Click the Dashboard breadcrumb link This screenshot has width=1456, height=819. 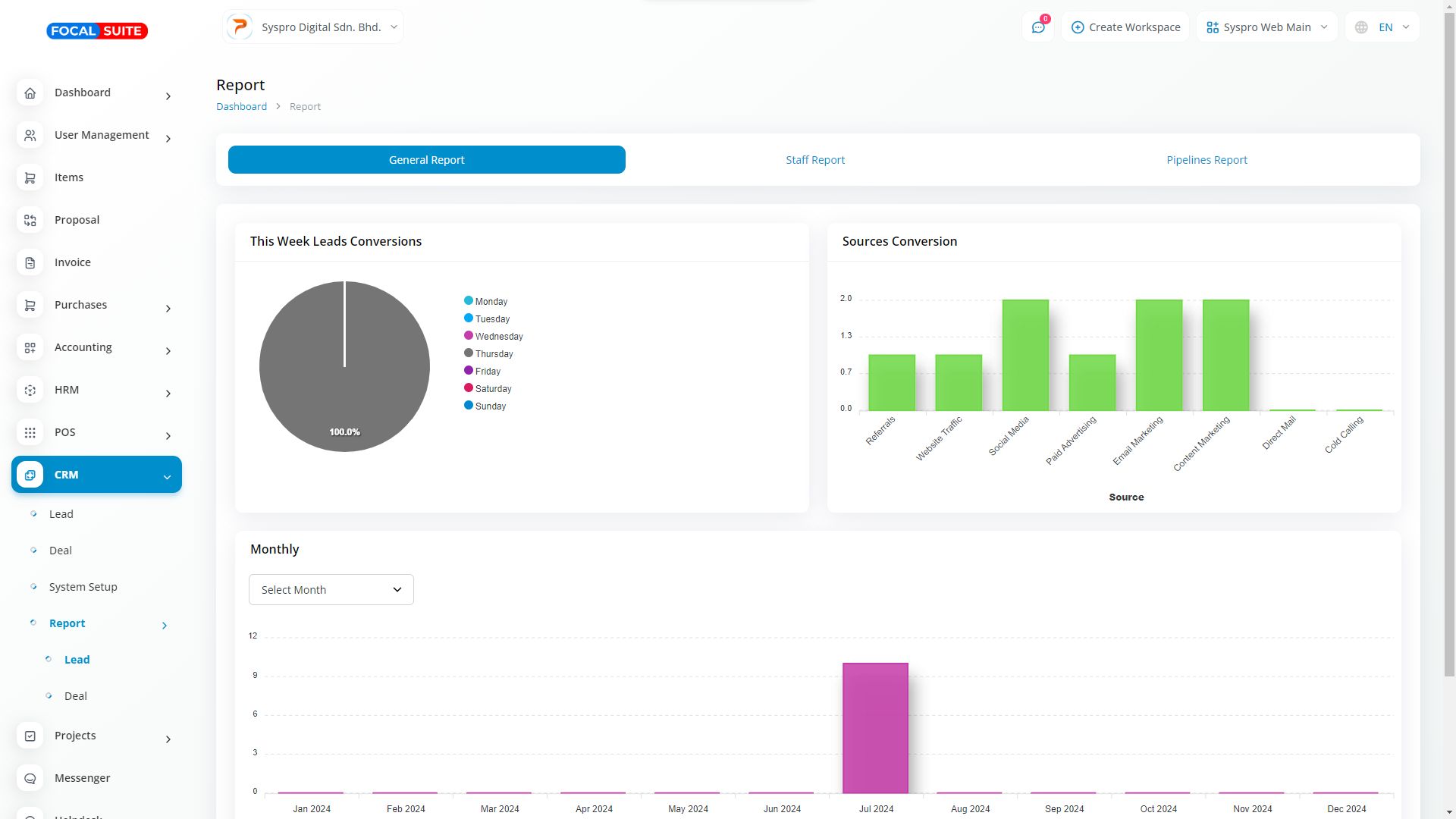coord(241,107)
